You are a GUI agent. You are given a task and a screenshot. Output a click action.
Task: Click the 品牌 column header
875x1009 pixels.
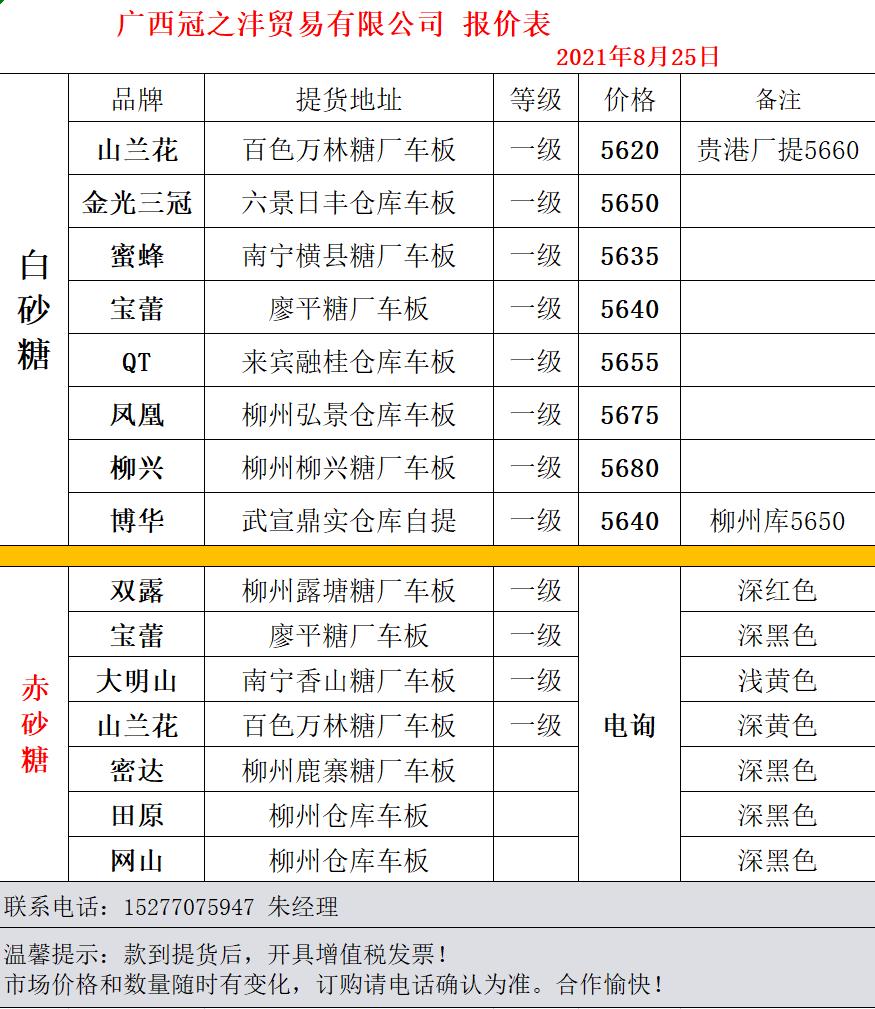point(136,99)
